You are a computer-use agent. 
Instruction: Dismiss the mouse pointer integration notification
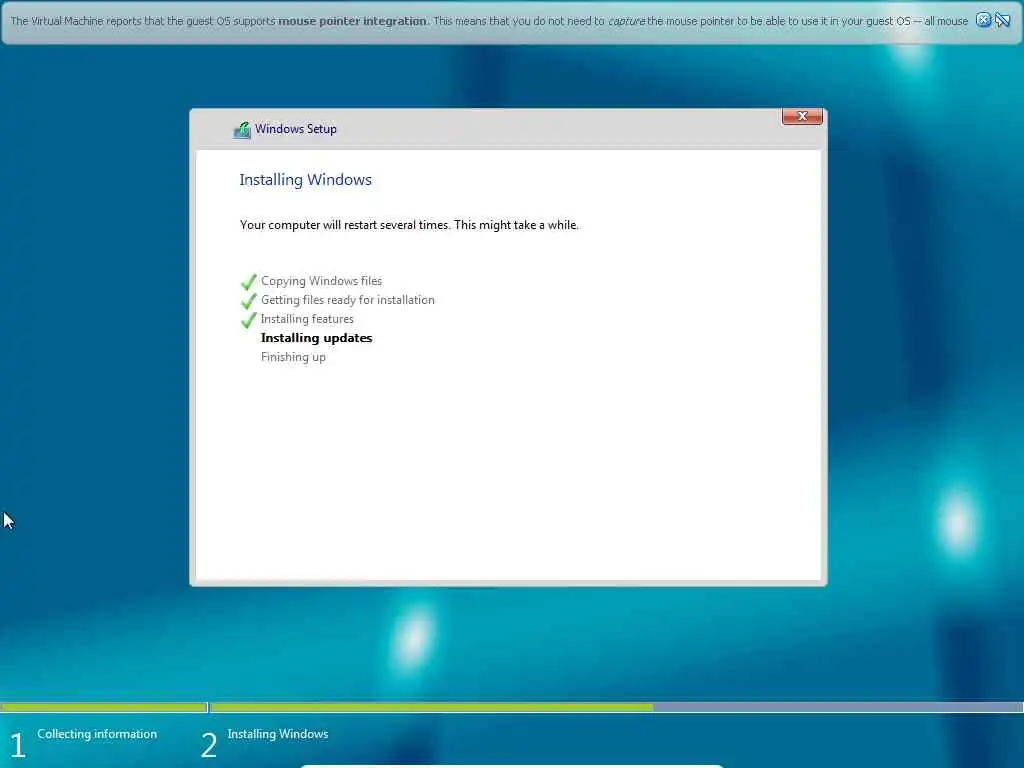(984, 20)
